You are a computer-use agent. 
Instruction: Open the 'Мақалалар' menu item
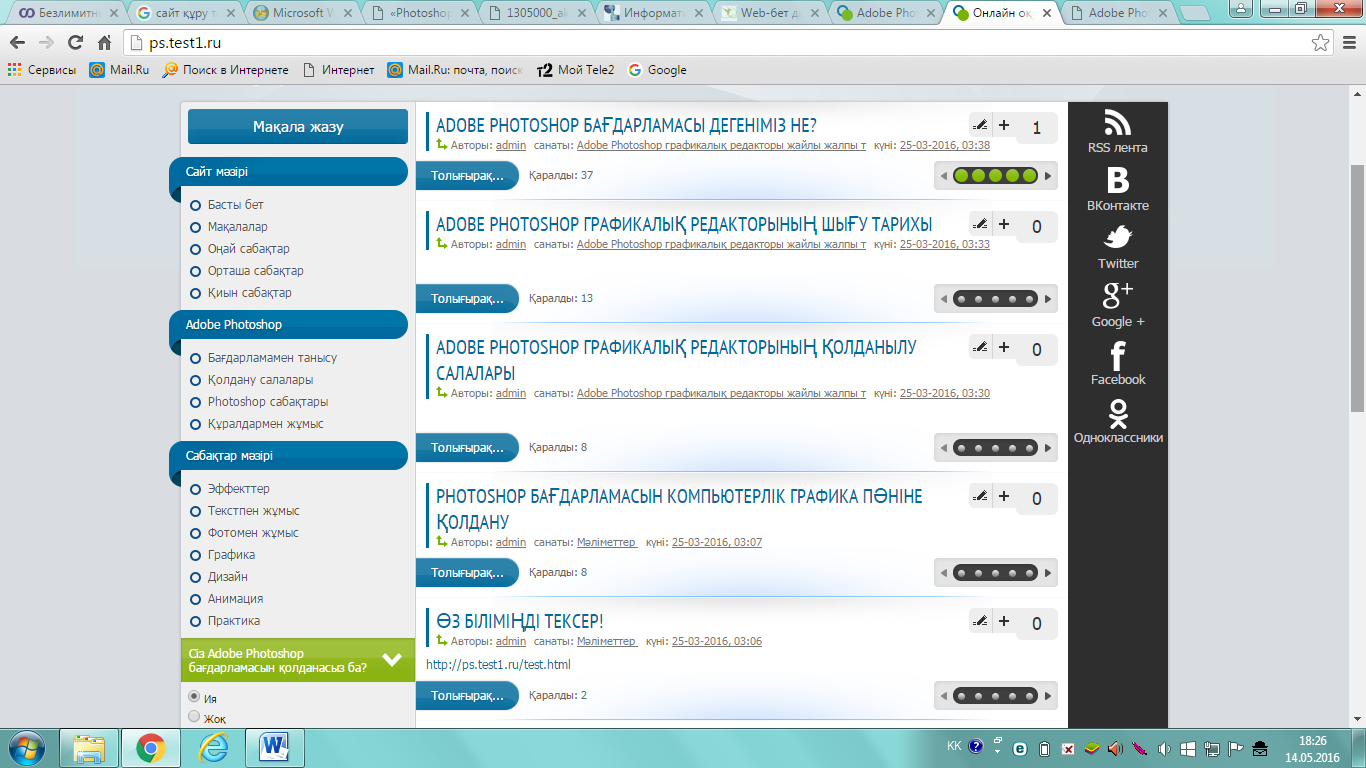tap(238, 226)
